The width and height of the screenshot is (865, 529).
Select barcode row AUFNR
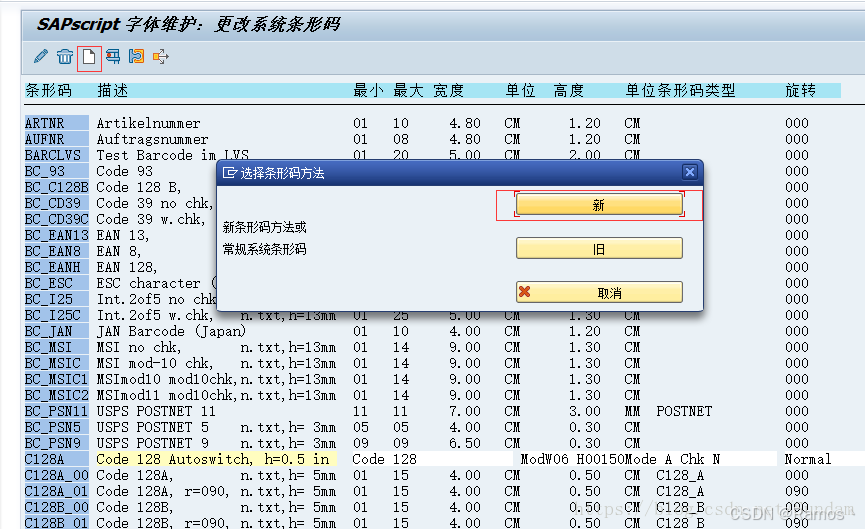[x=56, y=138]
